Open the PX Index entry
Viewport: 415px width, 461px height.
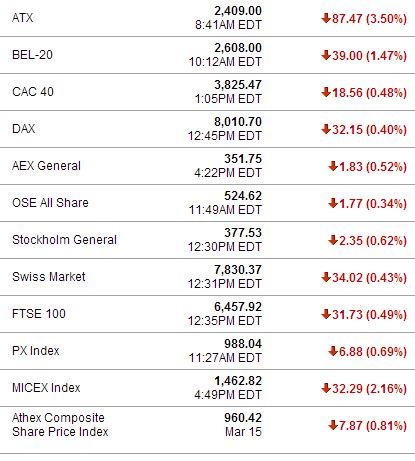36,351
